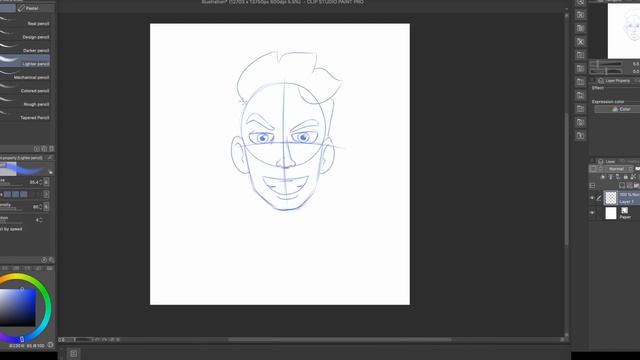Screen dimensions: 640x360
Task: Click the duplicate sub tool icon
Action: 44,149
